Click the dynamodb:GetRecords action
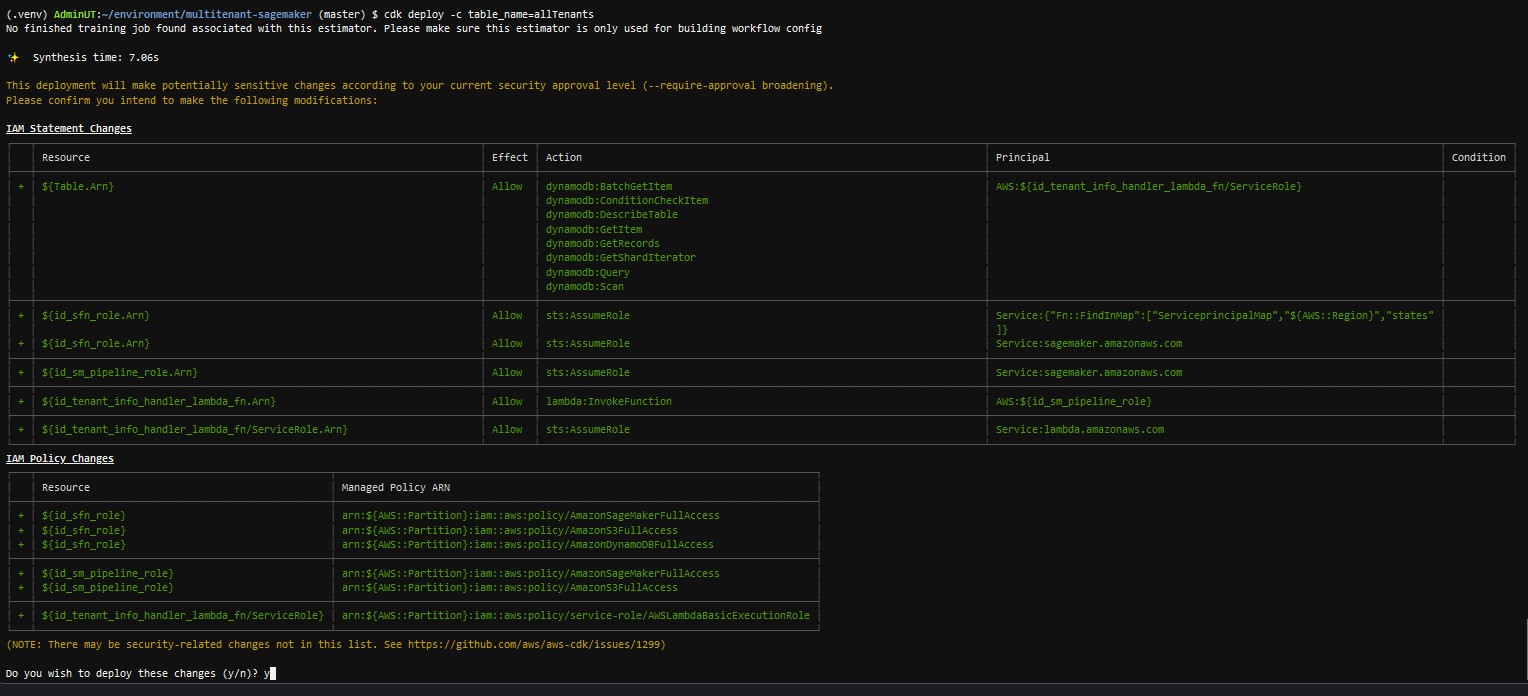 click(x=603, y=244)
